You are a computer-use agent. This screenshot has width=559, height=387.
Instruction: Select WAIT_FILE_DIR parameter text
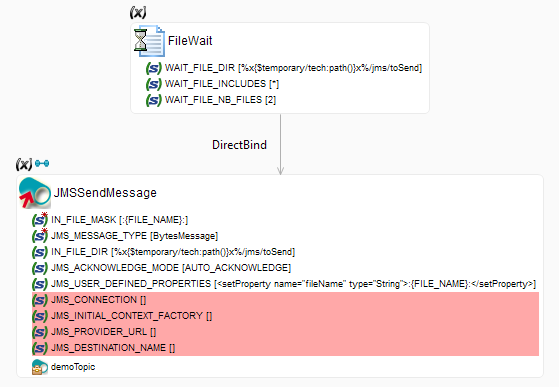(x=293, y=68)
